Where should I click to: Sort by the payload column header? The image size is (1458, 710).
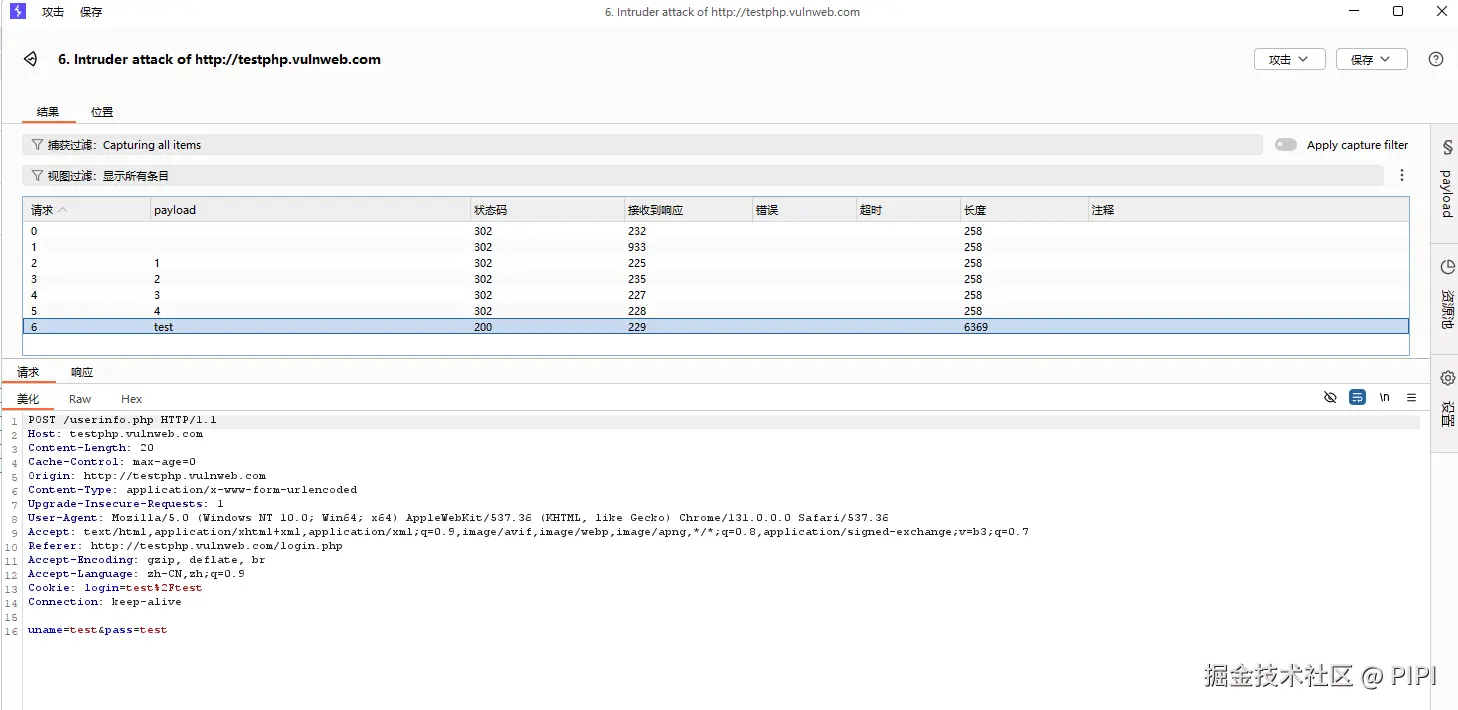click(310, 210)
